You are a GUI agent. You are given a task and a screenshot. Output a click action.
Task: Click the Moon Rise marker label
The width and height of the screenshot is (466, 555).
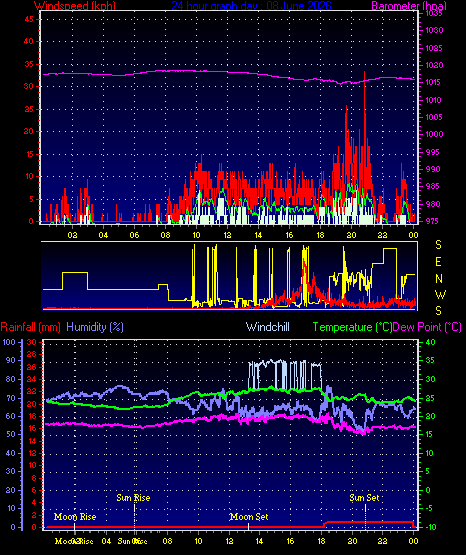[75, 517]
